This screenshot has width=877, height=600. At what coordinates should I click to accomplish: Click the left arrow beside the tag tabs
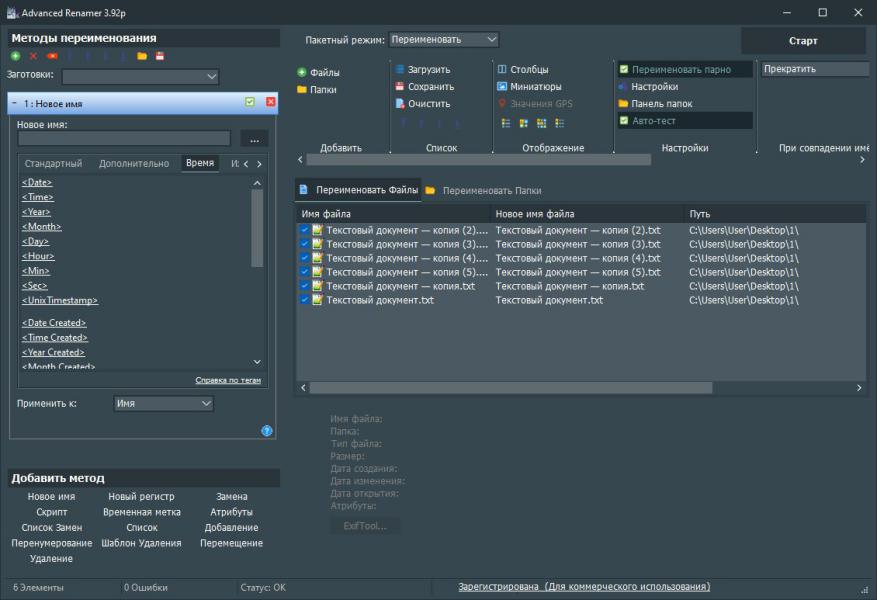coord(246,164)
